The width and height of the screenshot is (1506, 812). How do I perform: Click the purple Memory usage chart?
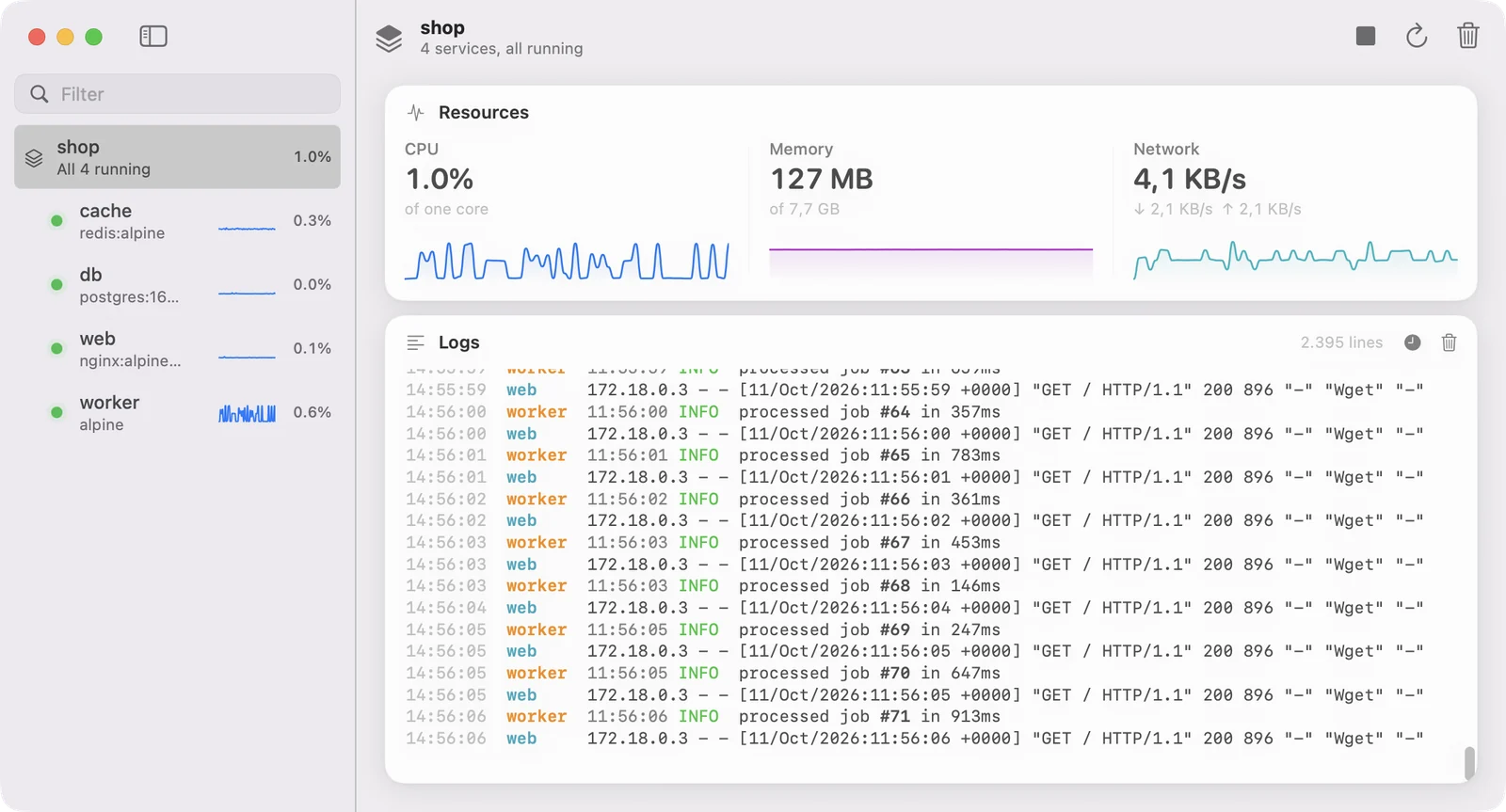tap(931, 261)
